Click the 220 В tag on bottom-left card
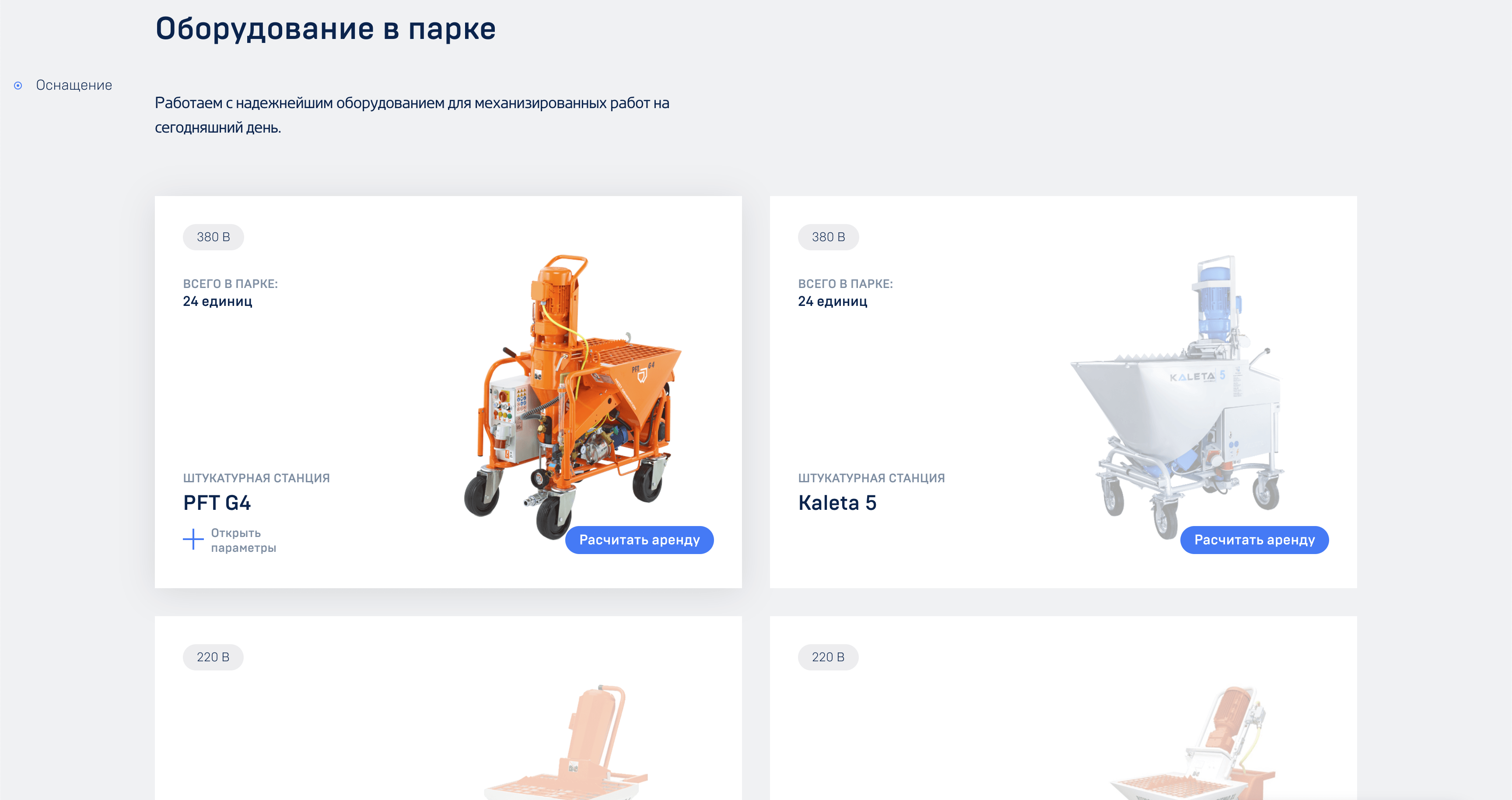Viewport: 1512px width, 800px height. [213, 657]
